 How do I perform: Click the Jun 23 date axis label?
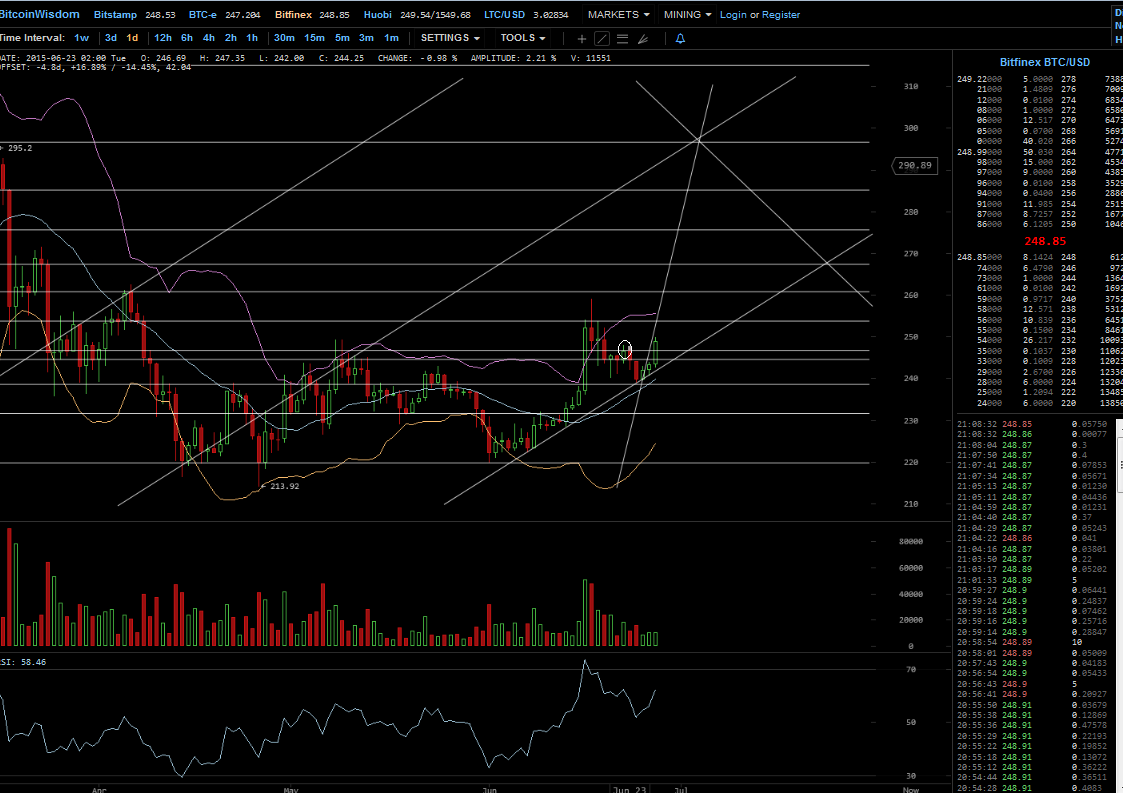(x=630, y=789)
